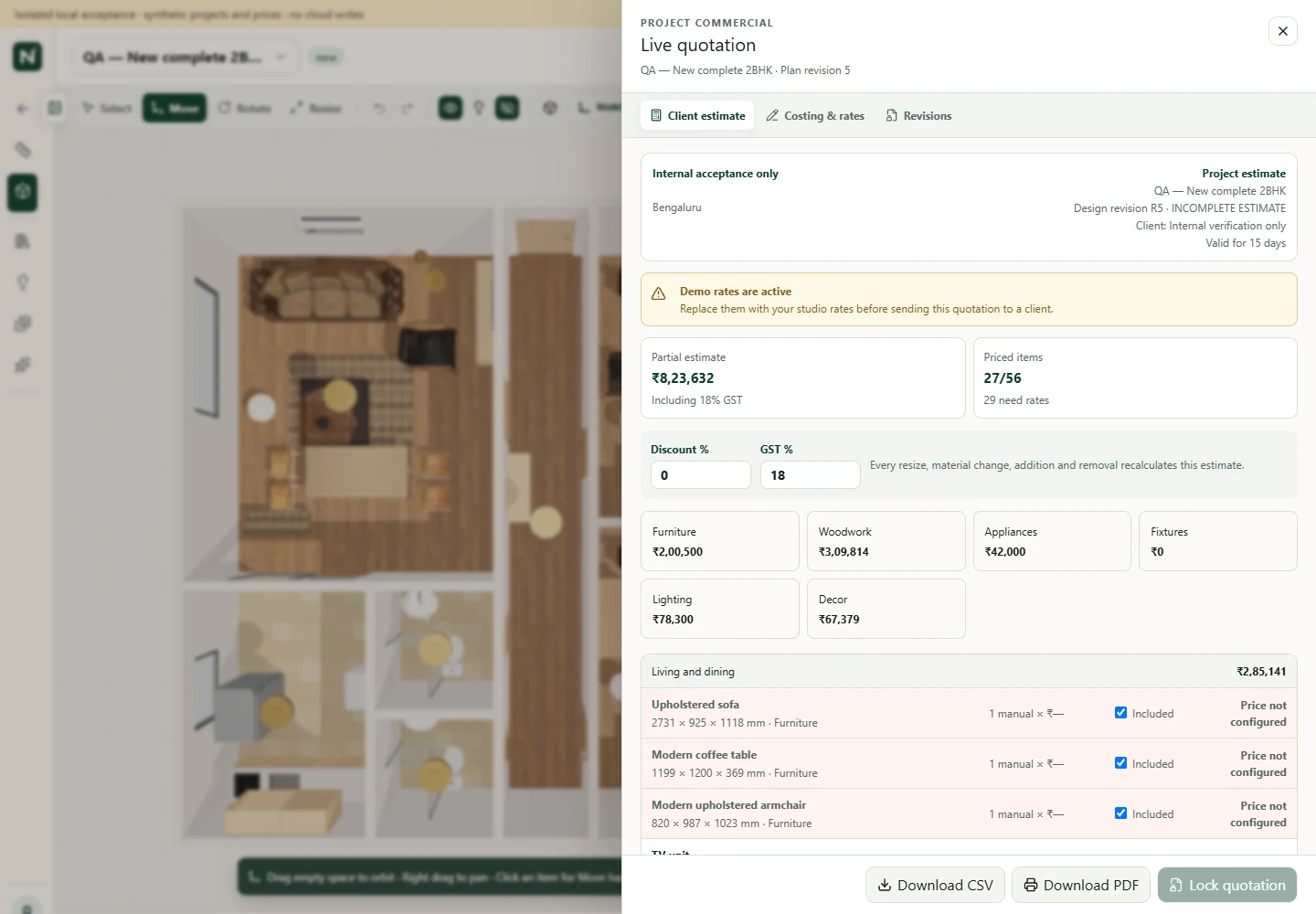Viewport: 1316px width, 914px height.
Task: Activate the Move tool in the editor toolbar
Action: click(x=174, y=108)
